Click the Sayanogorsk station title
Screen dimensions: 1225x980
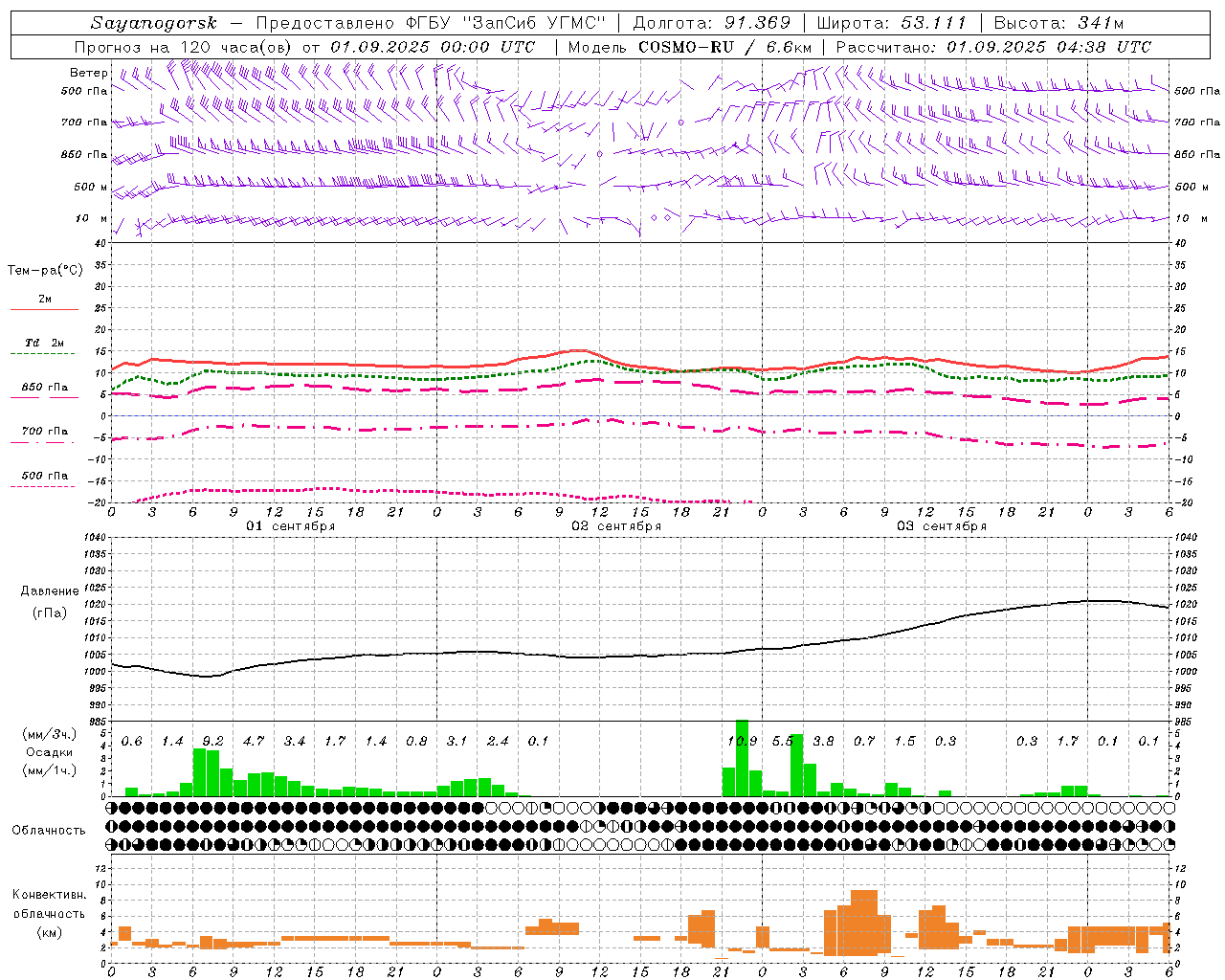point(154,23)
